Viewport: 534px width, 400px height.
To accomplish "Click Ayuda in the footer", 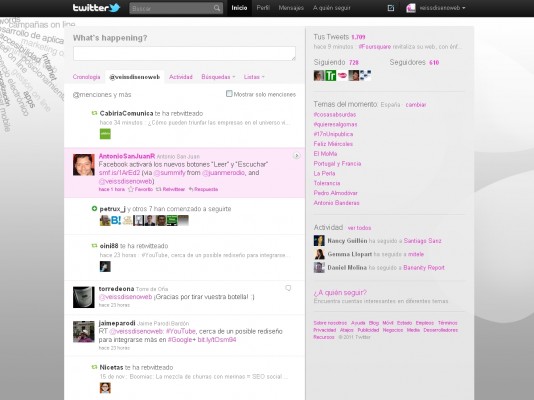I will [x=358, y=323].
